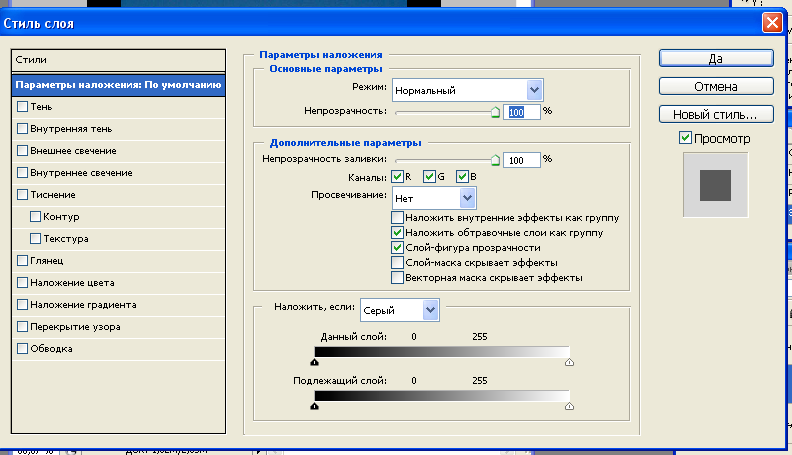This screenshot has height=455, width=792.
Task: Click the Да confirm button
Action: (716, 59)
